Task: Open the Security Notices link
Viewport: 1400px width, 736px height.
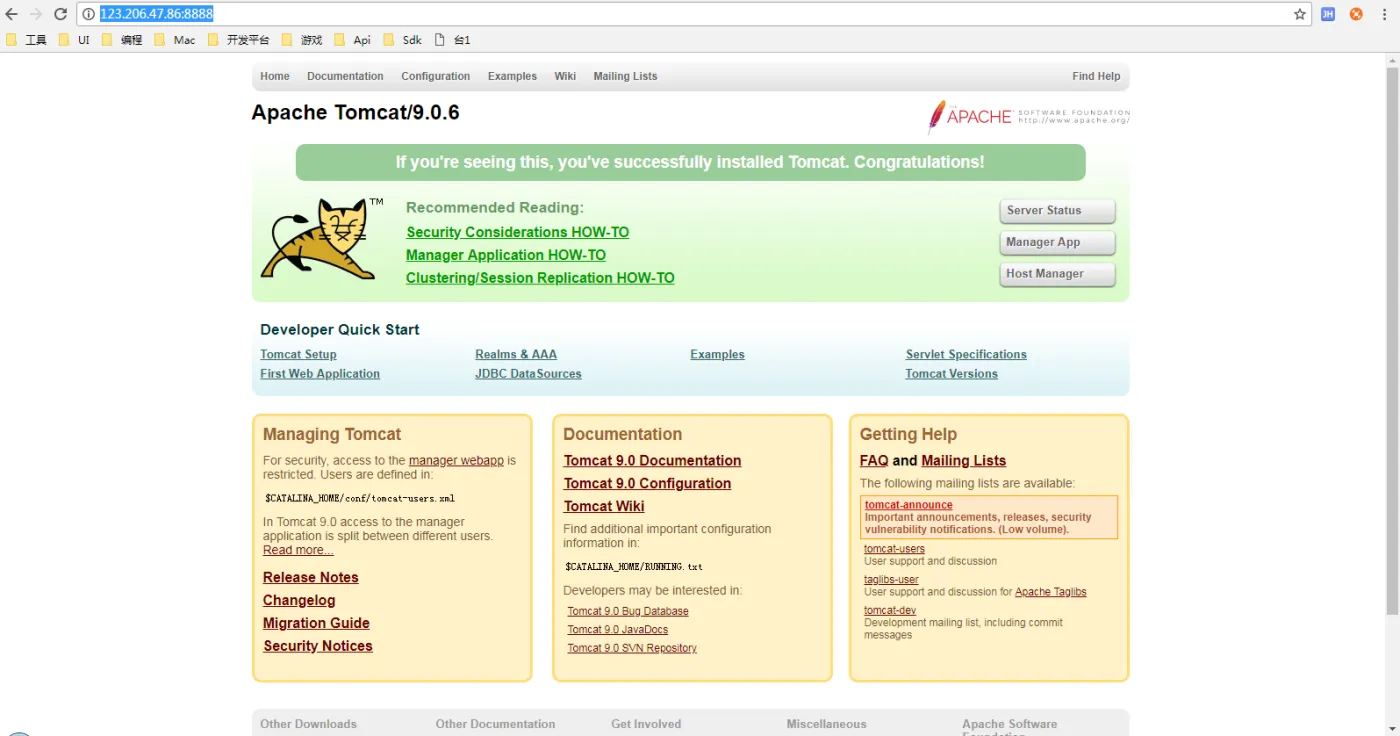Action: (318, 646)
